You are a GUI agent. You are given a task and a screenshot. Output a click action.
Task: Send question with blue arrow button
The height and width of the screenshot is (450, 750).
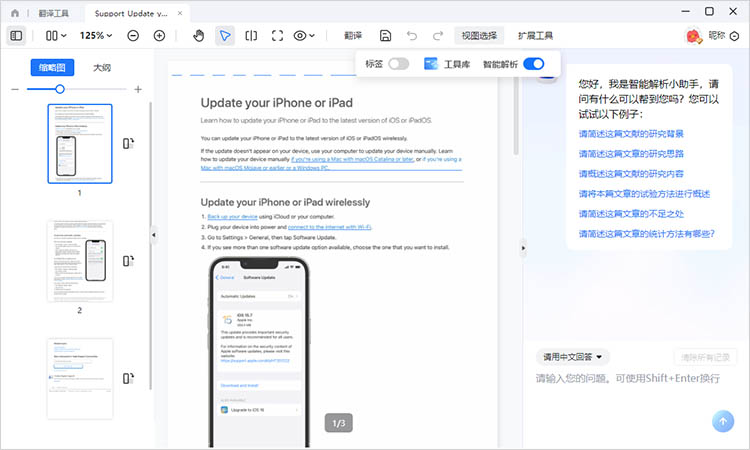click(723, 421)
